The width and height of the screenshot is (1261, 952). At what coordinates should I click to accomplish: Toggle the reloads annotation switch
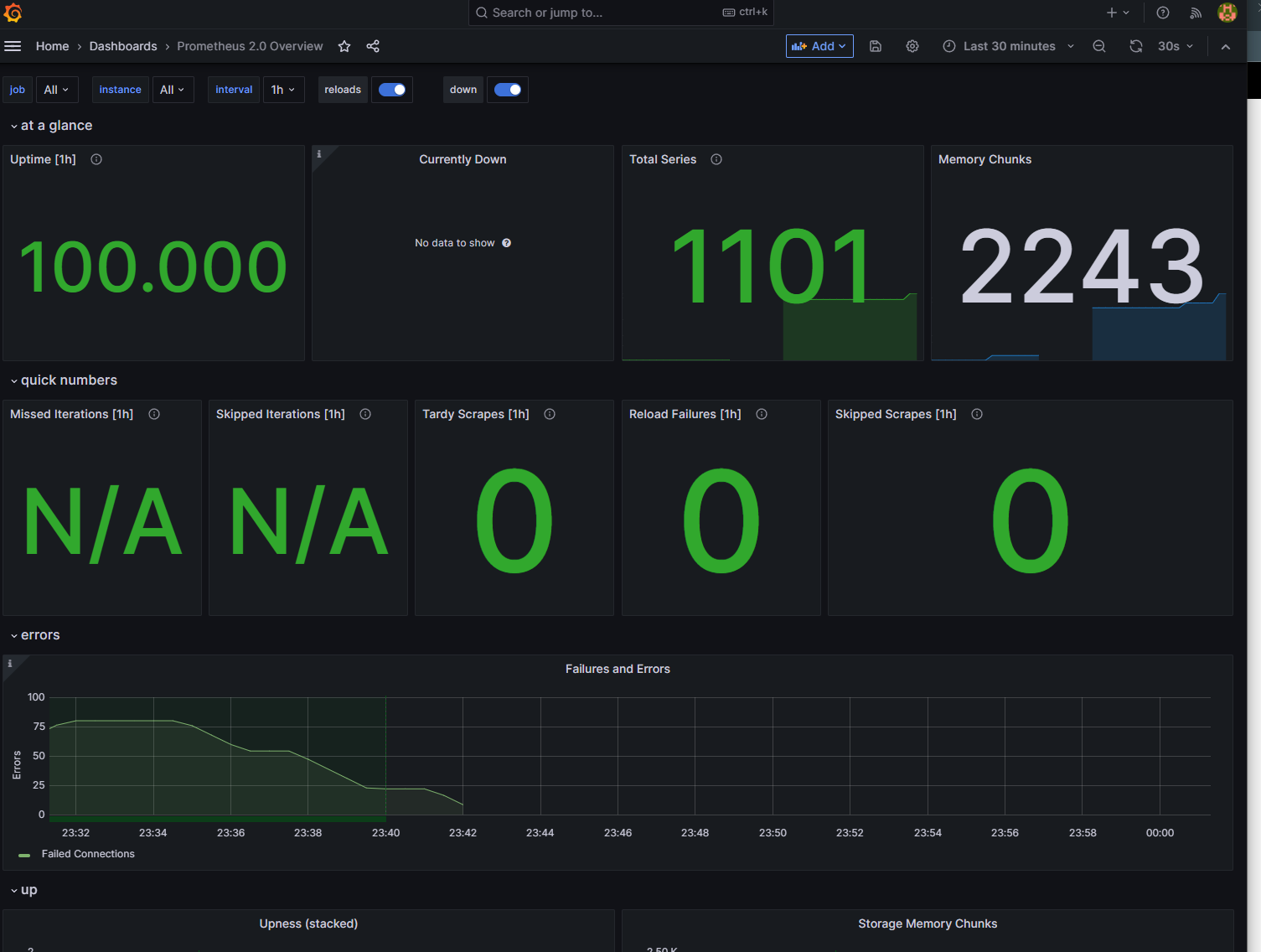392,90
